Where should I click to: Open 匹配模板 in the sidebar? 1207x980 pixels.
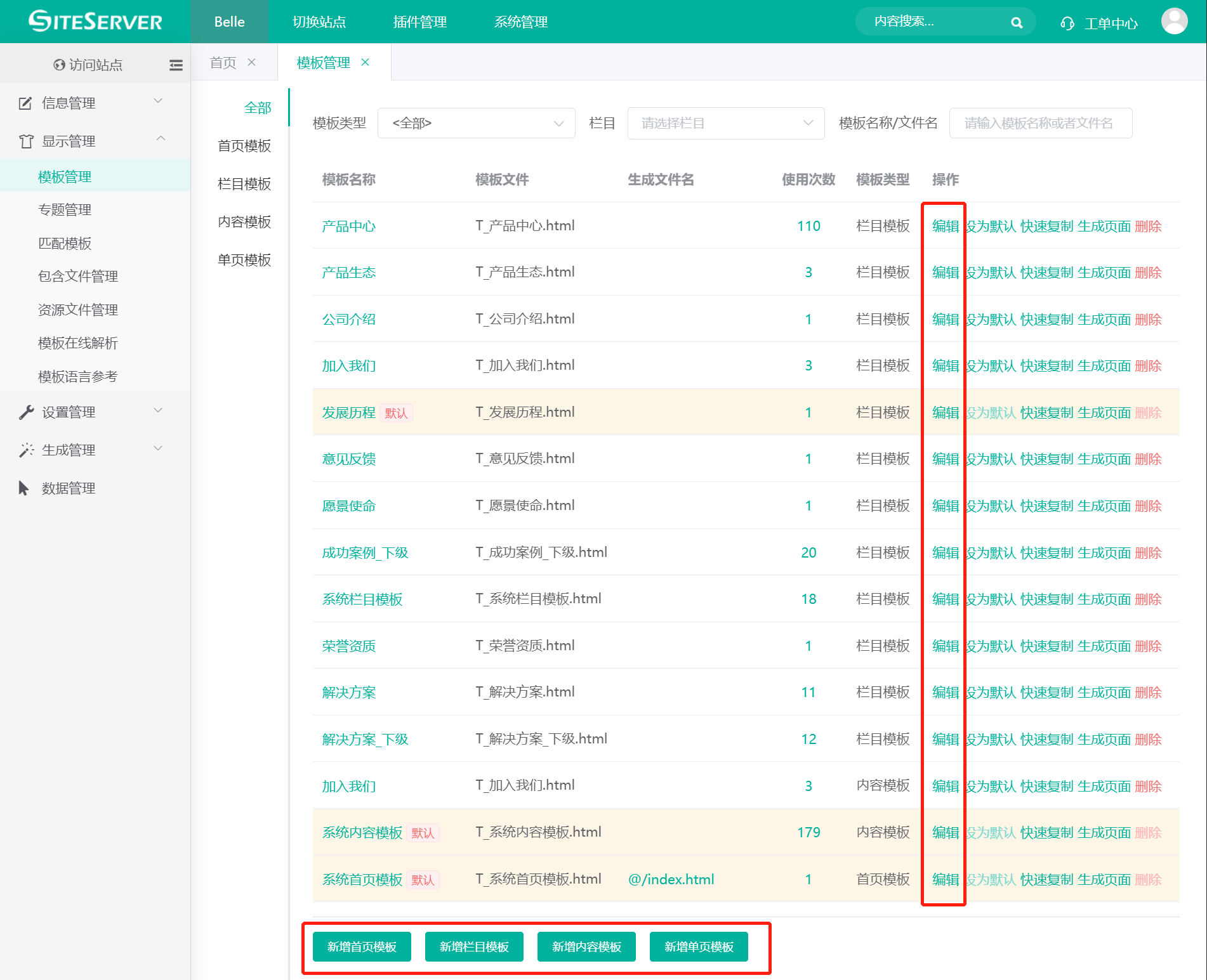pyautogui.click(x=65, y=243)
